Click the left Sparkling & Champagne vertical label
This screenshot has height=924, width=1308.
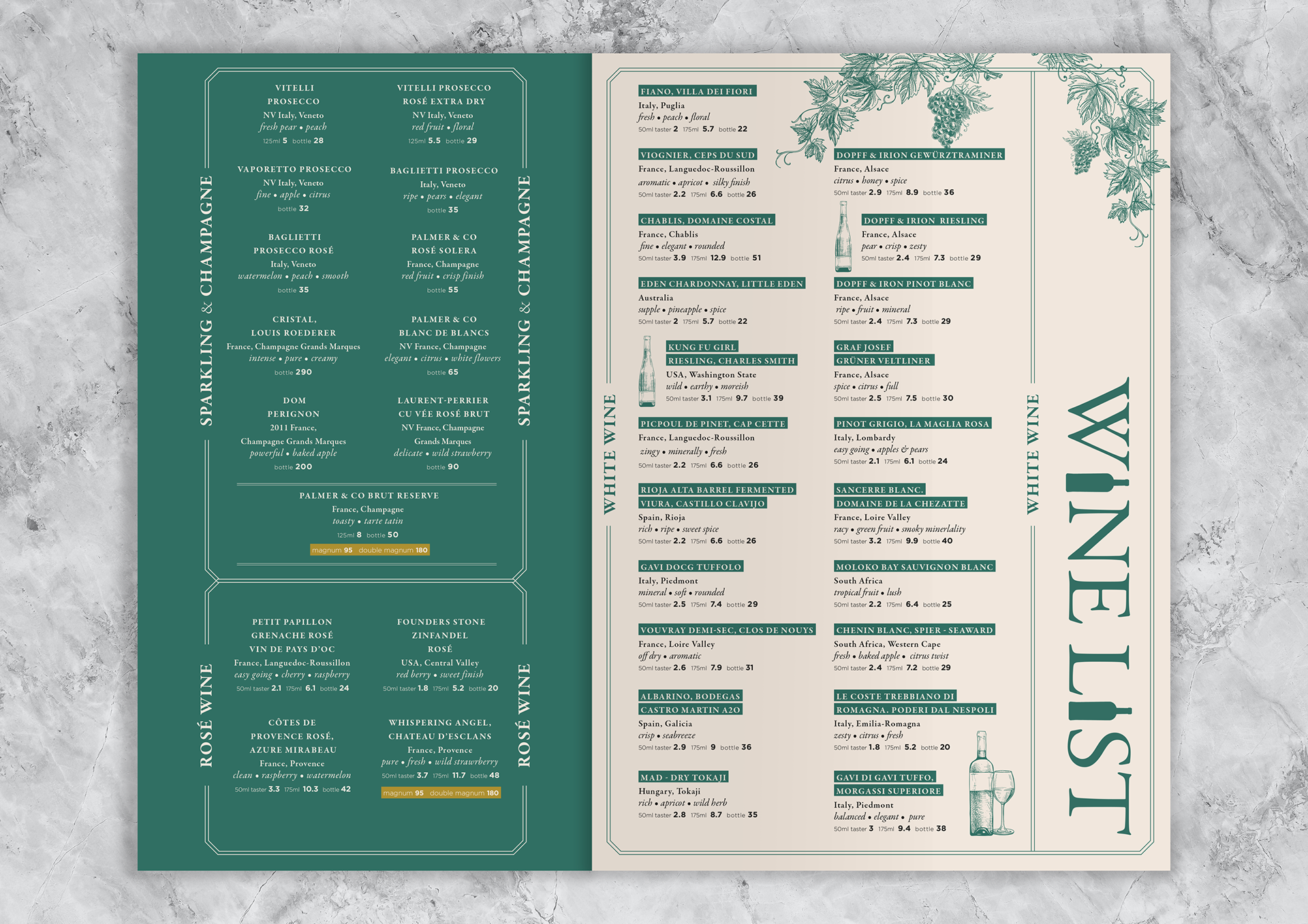click(206, 301)
